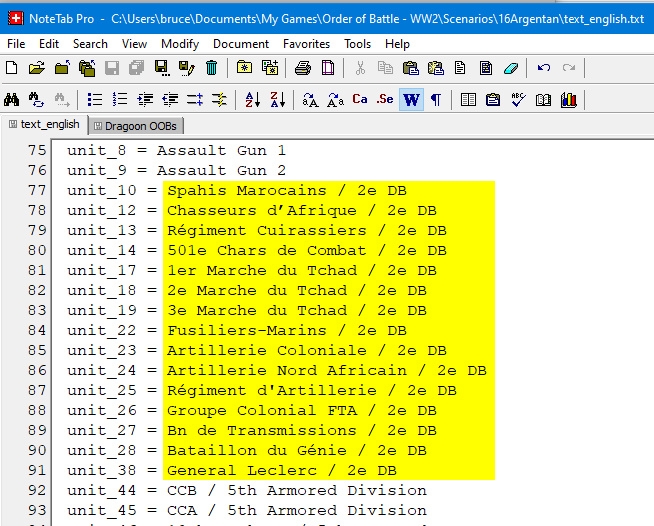This screenshot has height=526, width=654.
Task: Open the Modify menu
Action: coord(180,44)
